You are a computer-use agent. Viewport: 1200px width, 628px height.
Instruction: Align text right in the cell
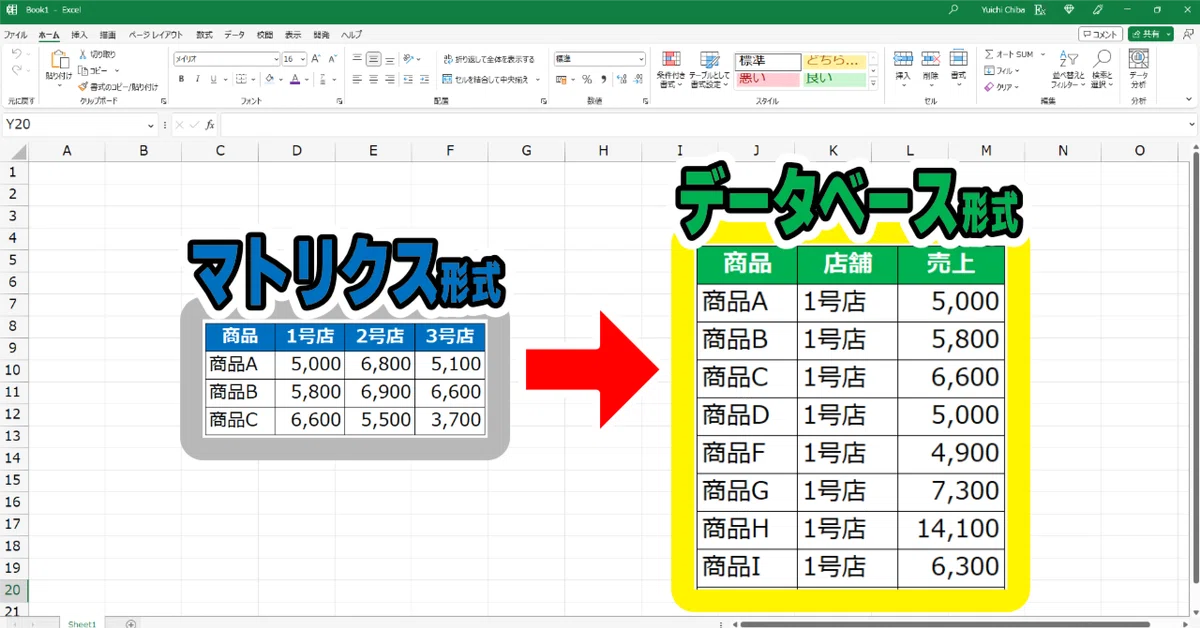pyautogui.click(x=388, y=79)
